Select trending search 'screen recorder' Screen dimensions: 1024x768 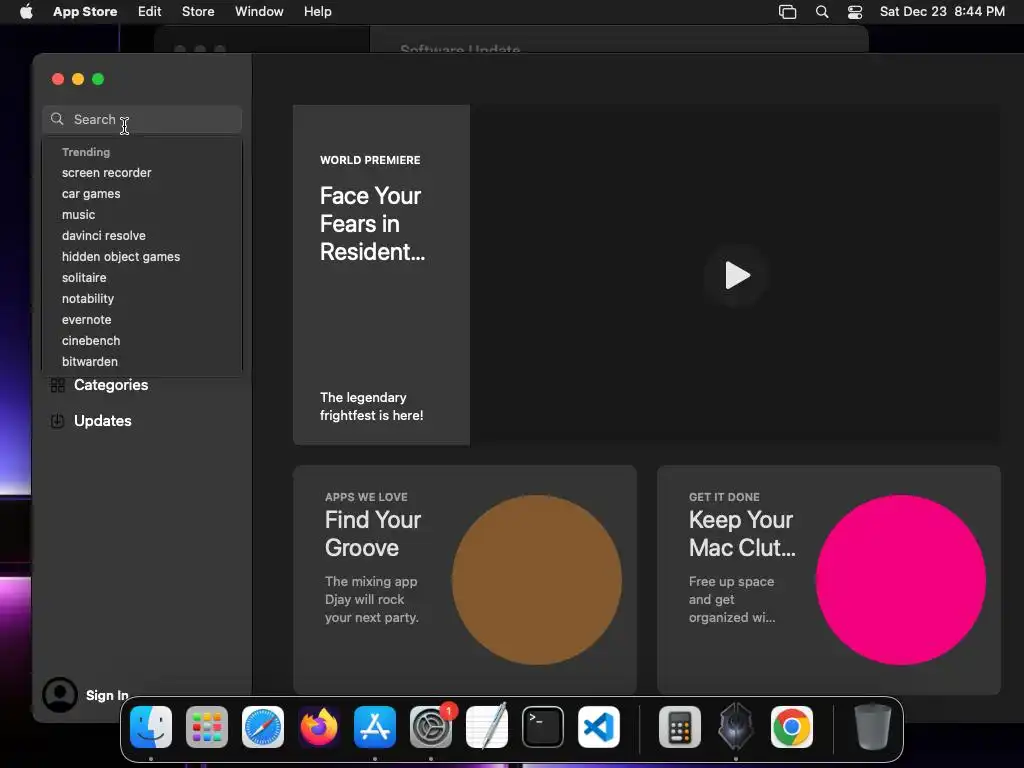point(106,172)
